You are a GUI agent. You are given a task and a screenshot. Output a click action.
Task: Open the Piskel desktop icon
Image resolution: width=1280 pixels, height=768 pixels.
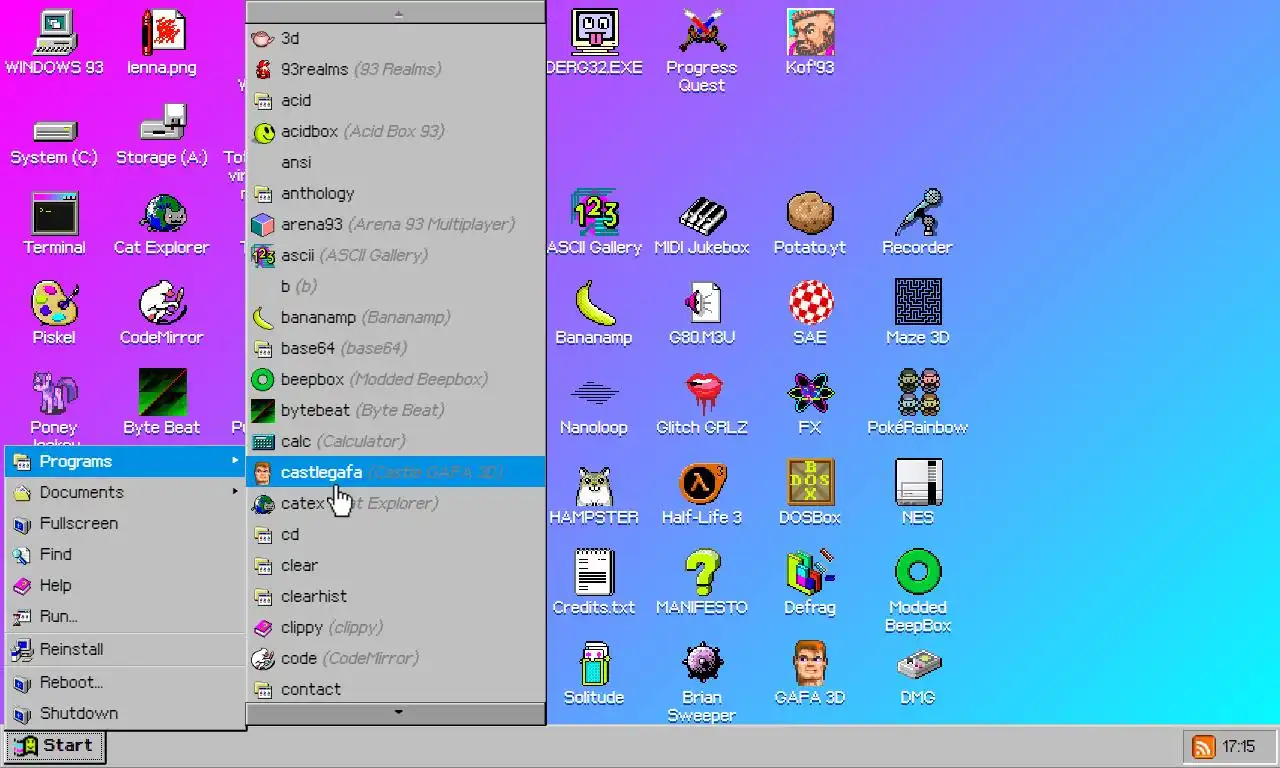click(x=54, y=313)
